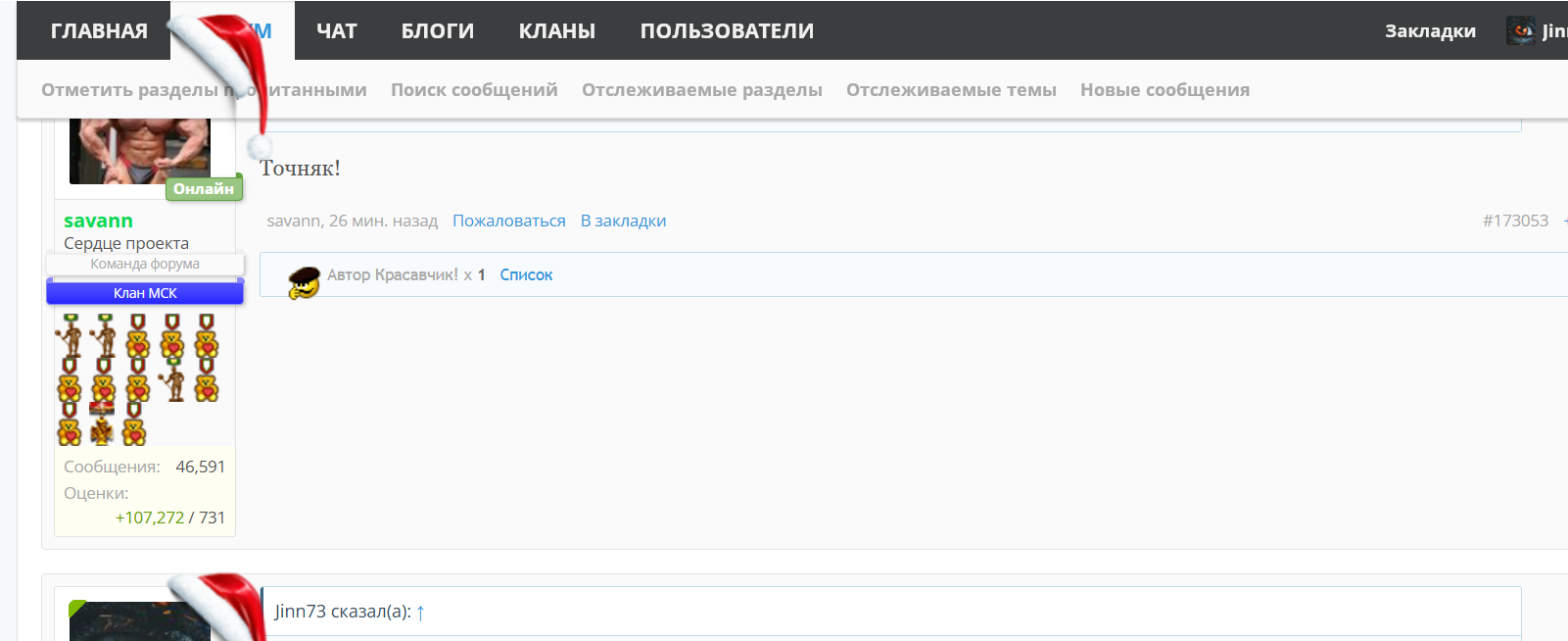Click the first bronze statue medal in the top row
Image resolution: width=1568 pixels, height=641 pixels.
click(x=70, y=336)
